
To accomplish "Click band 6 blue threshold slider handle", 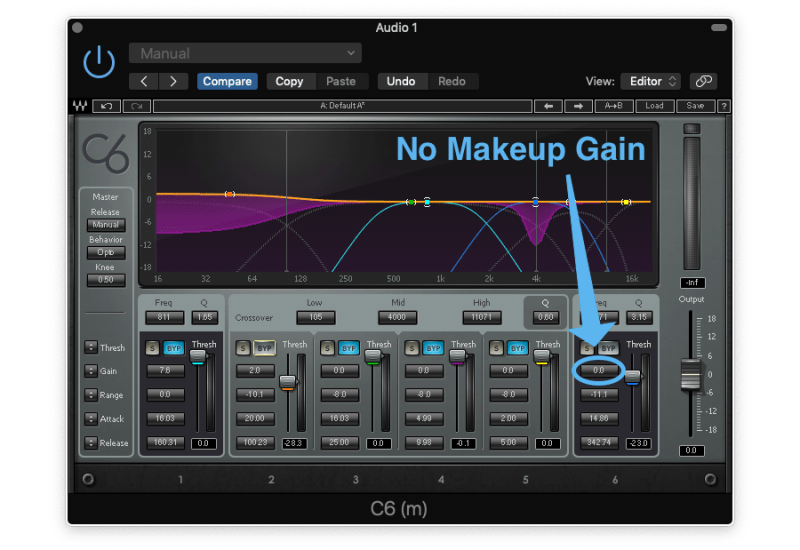I will (x=633, y=377).
